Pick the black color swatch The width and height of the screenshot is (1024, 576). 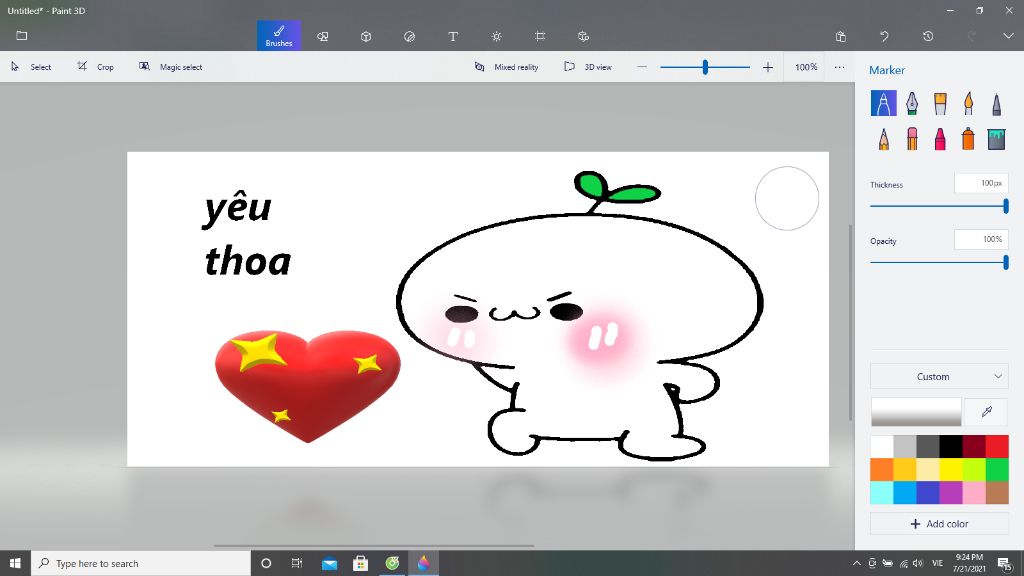(951, 447)
